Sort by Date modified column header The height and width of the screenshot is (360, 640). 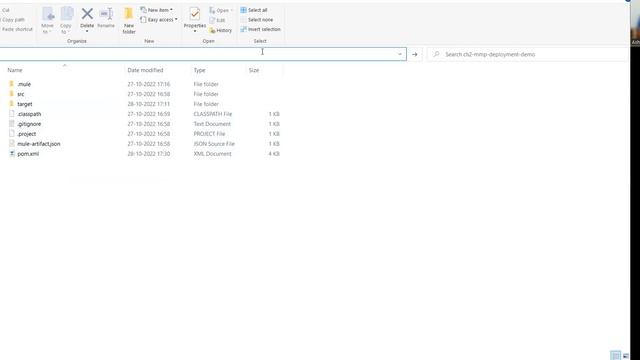pos(145,70)
